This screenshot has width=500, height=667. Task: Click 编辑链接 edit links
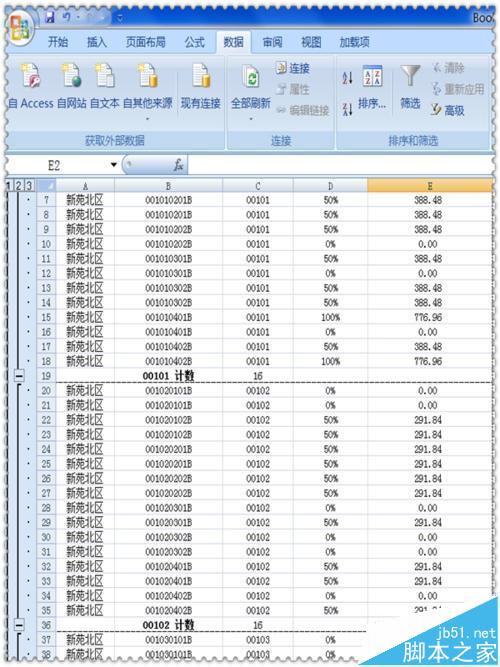click(303, 111)
